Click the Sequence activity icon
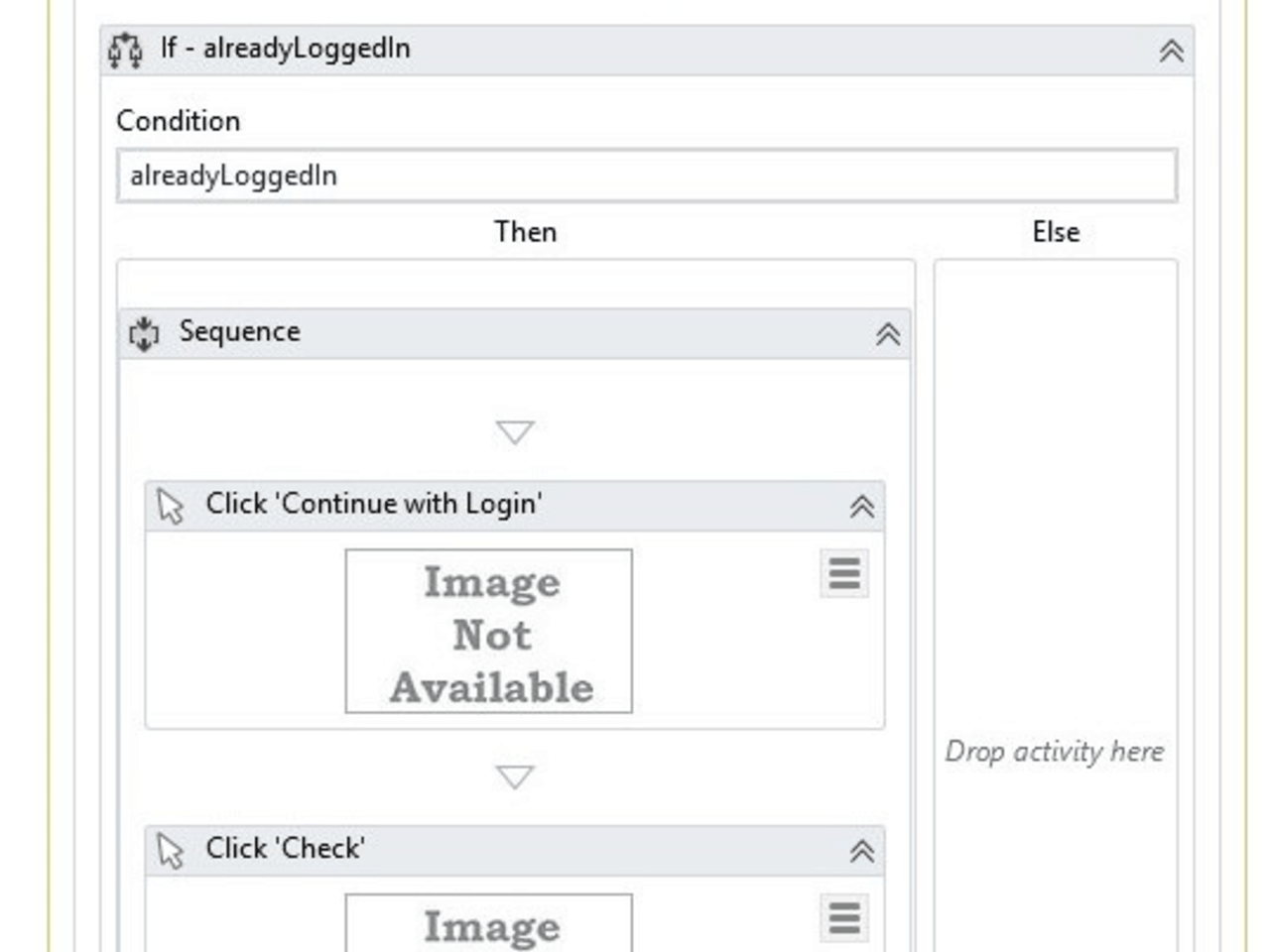 pyautogui.click(x=145, y=332)
